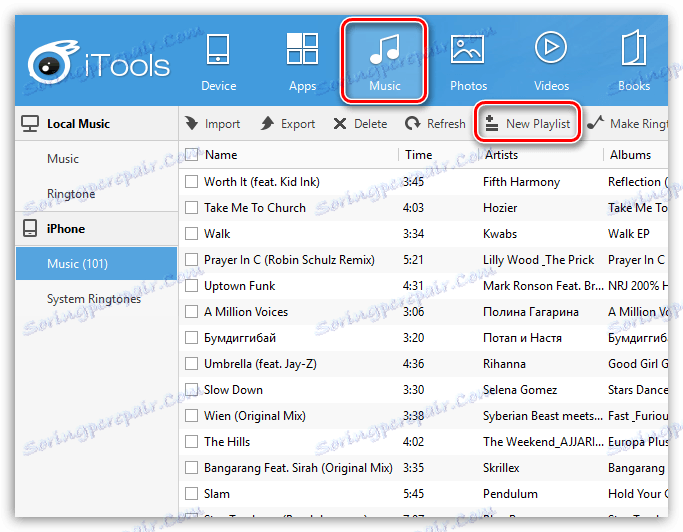Toggle the select-all checkbox beside Name

192,154
